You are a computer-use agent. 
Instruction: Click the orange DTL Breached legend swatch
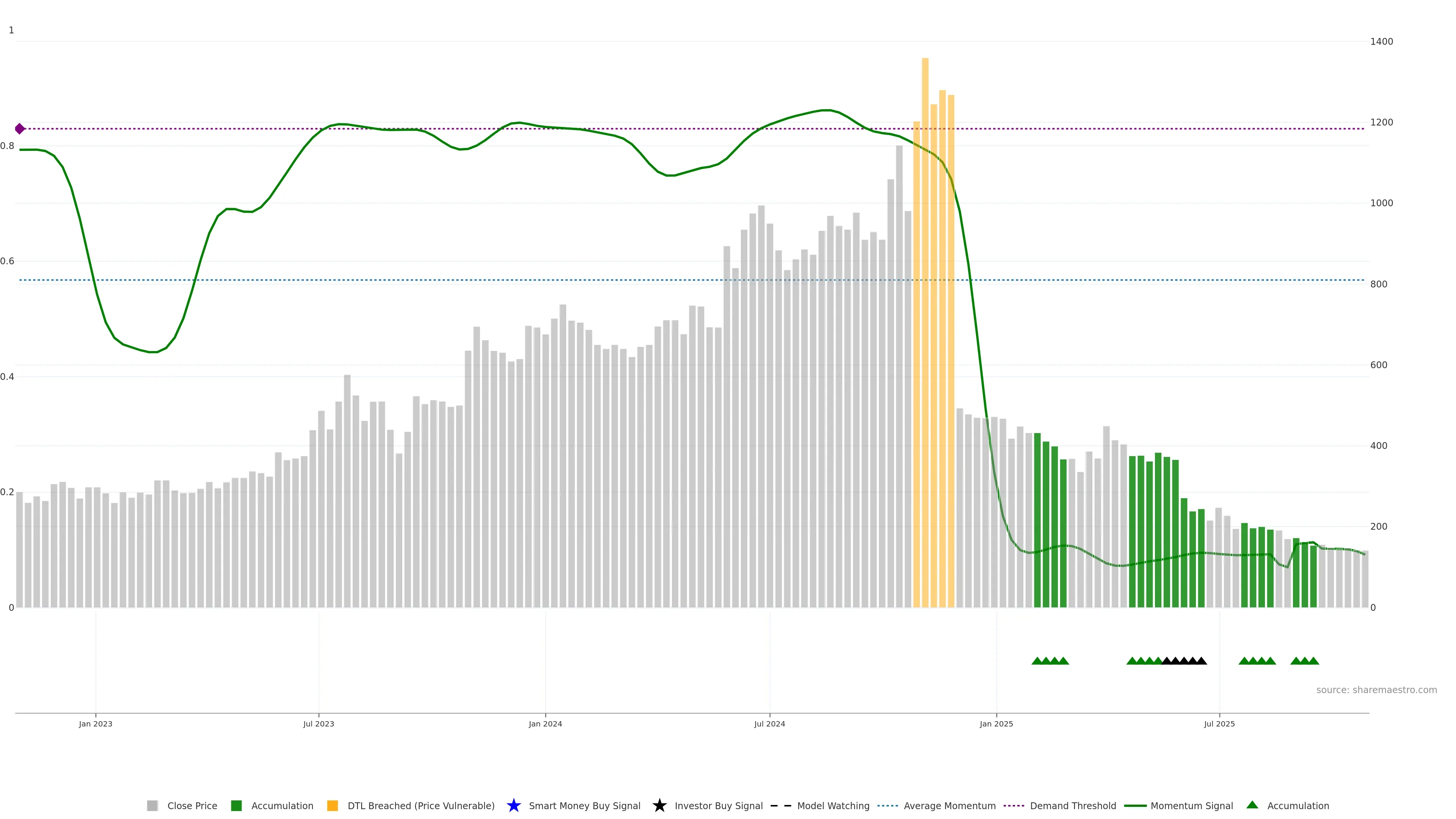333,805
